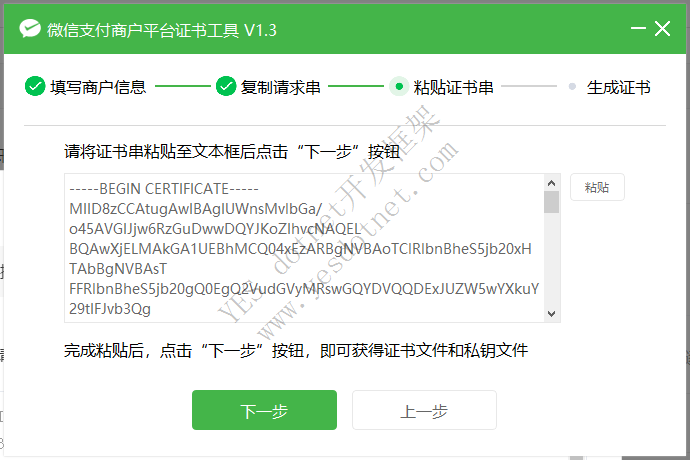Viewport: 690px width, 460px height.
Task: Select the 复制请求串 step label
Action: (x=281, y=87)
